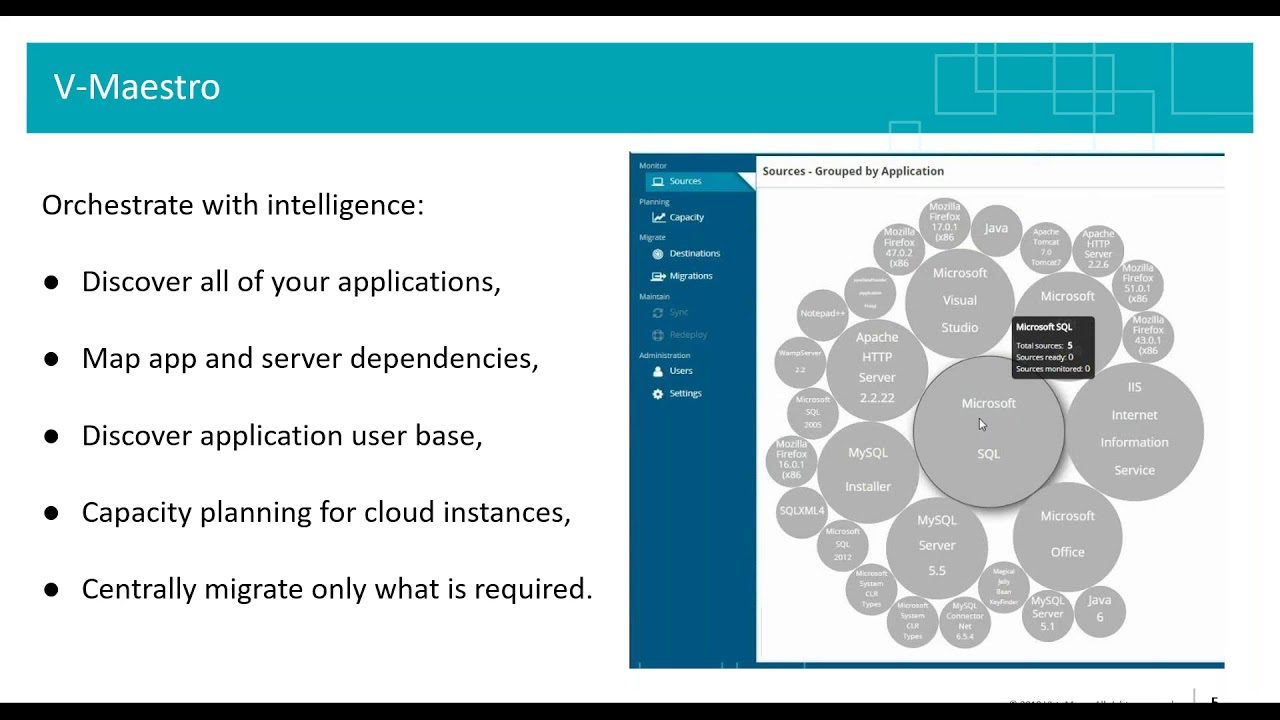The image size is (1280, 720).
Task: Select the MySQL Connector Net 6.5.4 bubble
Action: point(965,621)
